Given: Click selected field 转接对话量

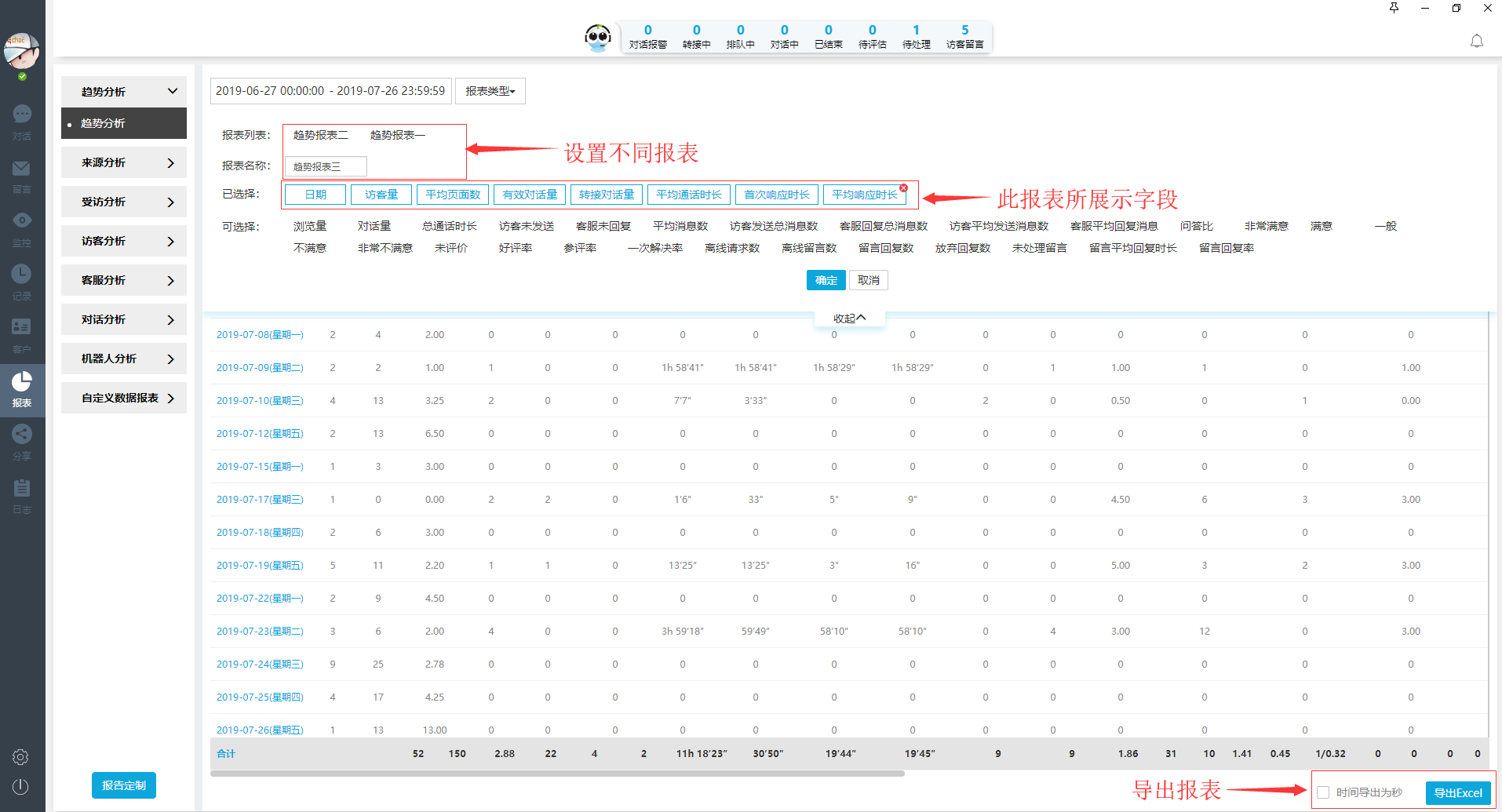Looking at the screenshot, I should pos(607,195).
